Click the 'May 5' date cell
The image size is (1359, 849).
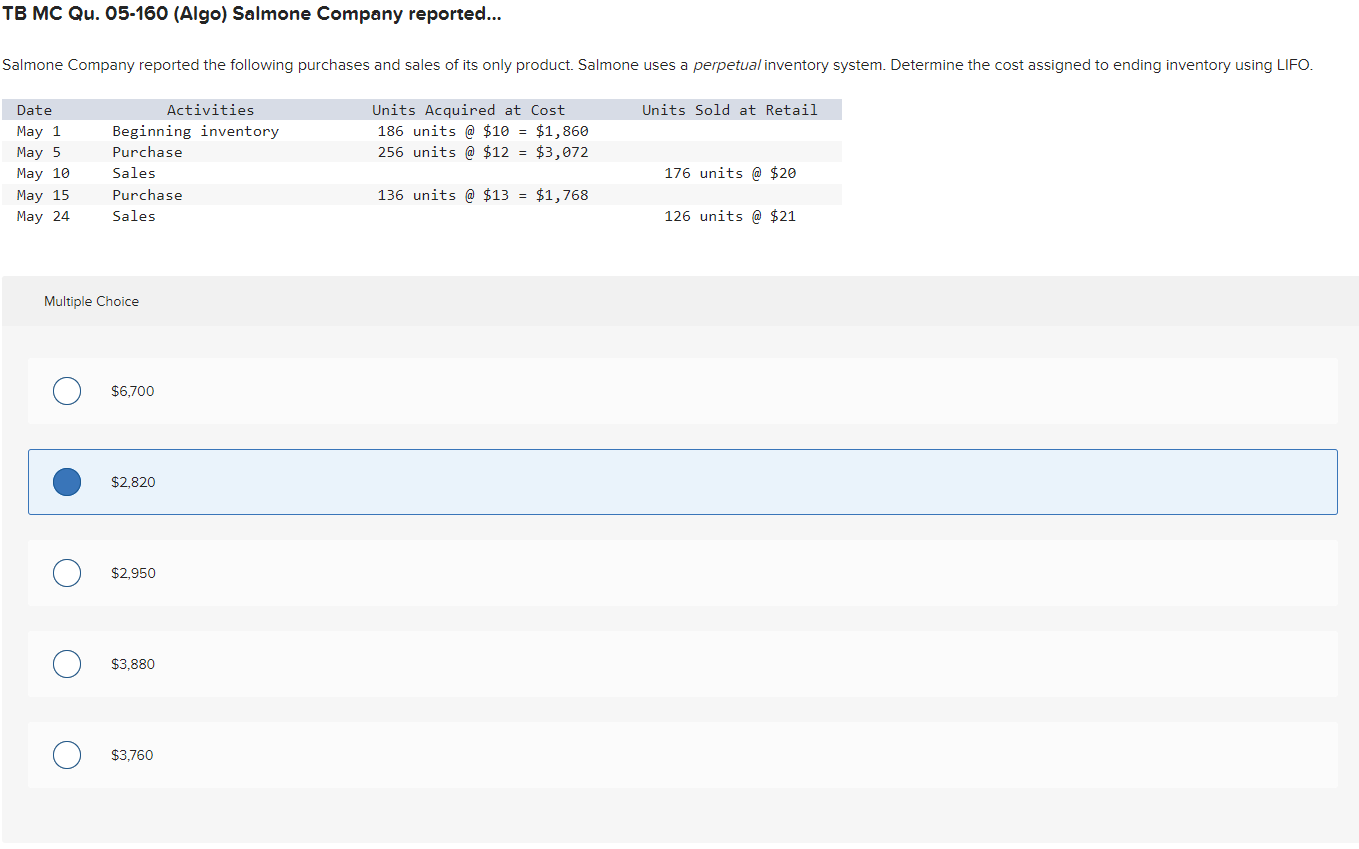[x=39, y=152]
